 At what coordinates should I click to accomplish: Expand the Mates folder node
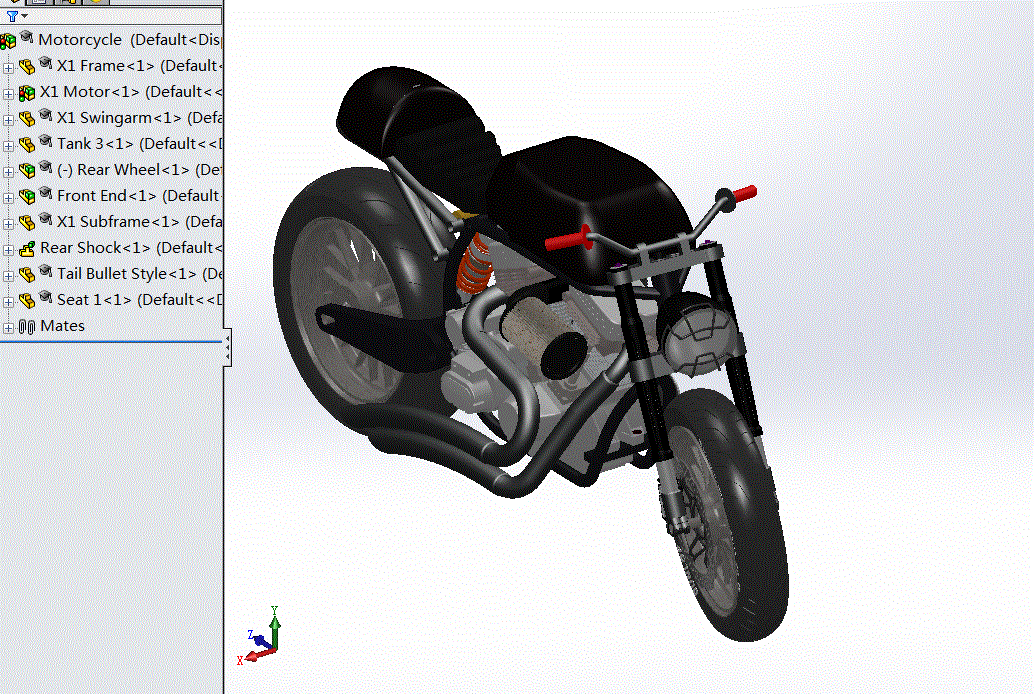coord(8,328)
